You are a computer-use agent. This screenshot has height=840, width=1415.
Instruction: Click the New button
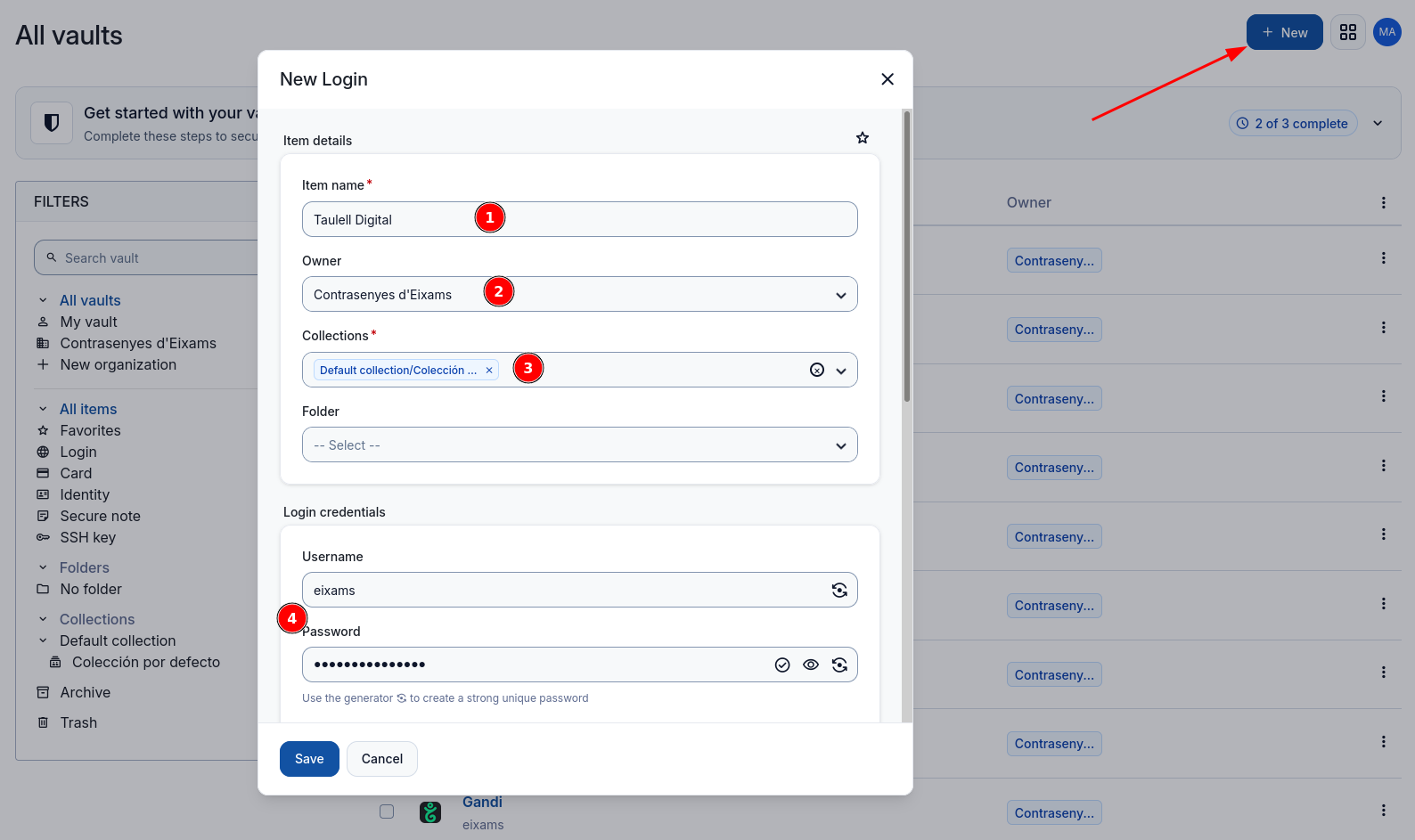click(1285, 33)
